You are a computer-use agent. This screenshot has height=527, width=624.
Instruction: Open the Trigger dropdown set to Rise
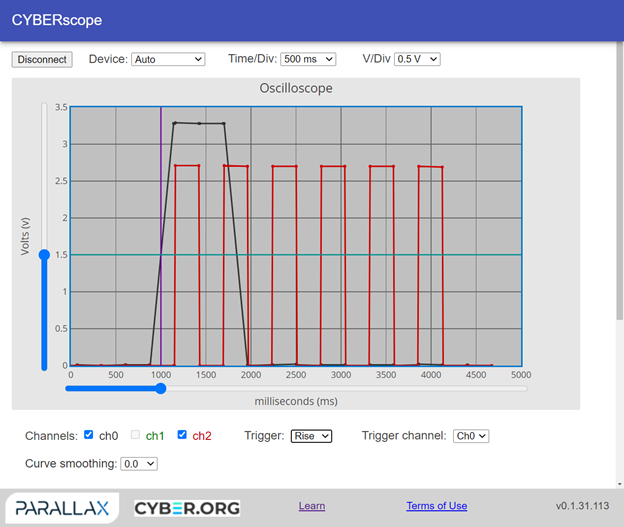point(311,436)
